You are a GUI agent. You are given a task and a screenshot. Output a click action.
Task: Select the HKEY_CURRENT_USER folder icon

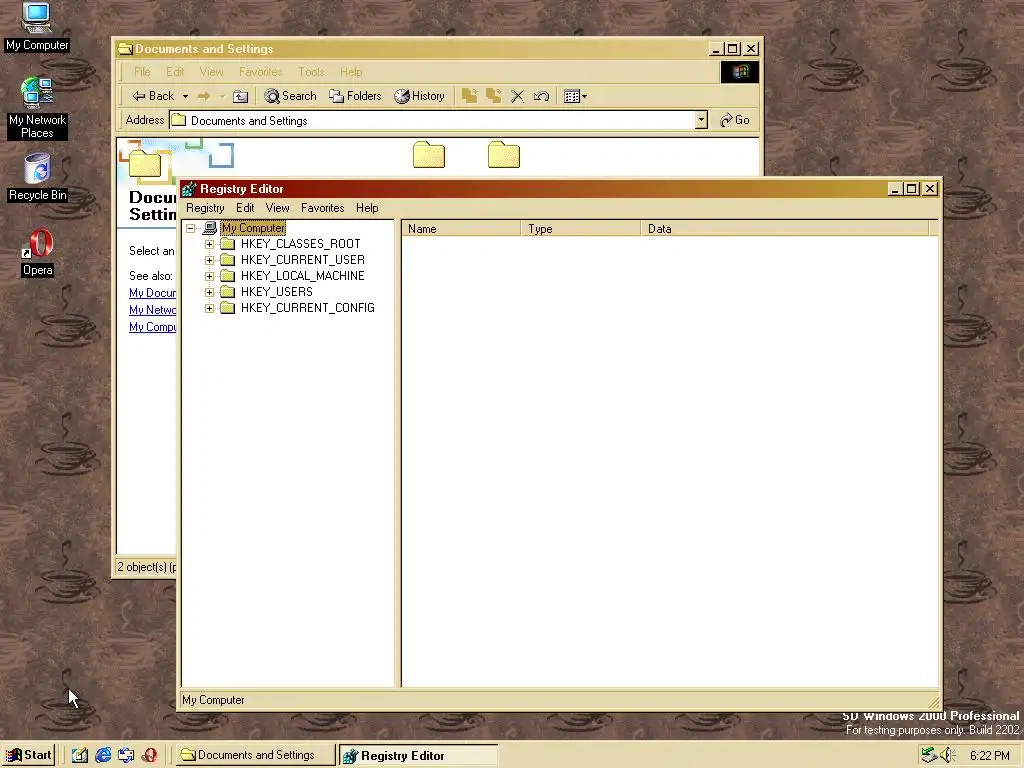(x=227, y=260)
